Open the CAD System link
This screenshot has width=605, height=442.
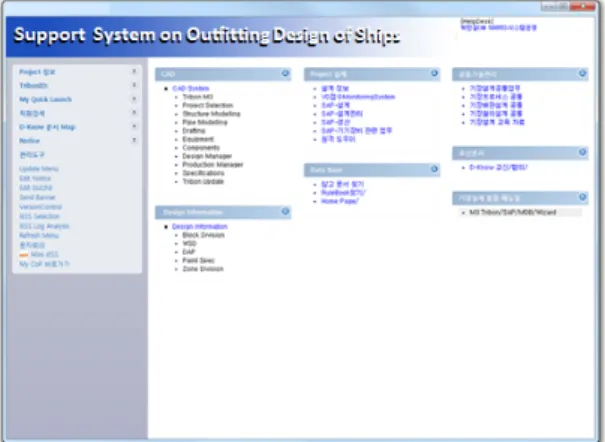point(191,89)
